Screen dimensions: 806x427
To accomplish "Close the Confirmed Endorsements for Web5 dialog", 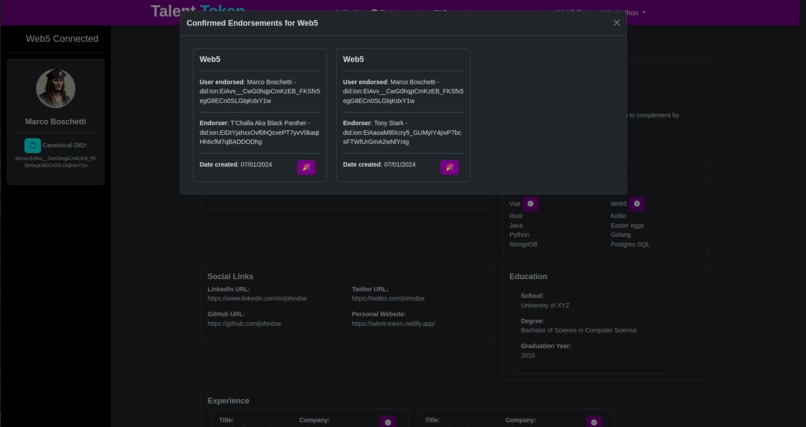I will (617, 23).
